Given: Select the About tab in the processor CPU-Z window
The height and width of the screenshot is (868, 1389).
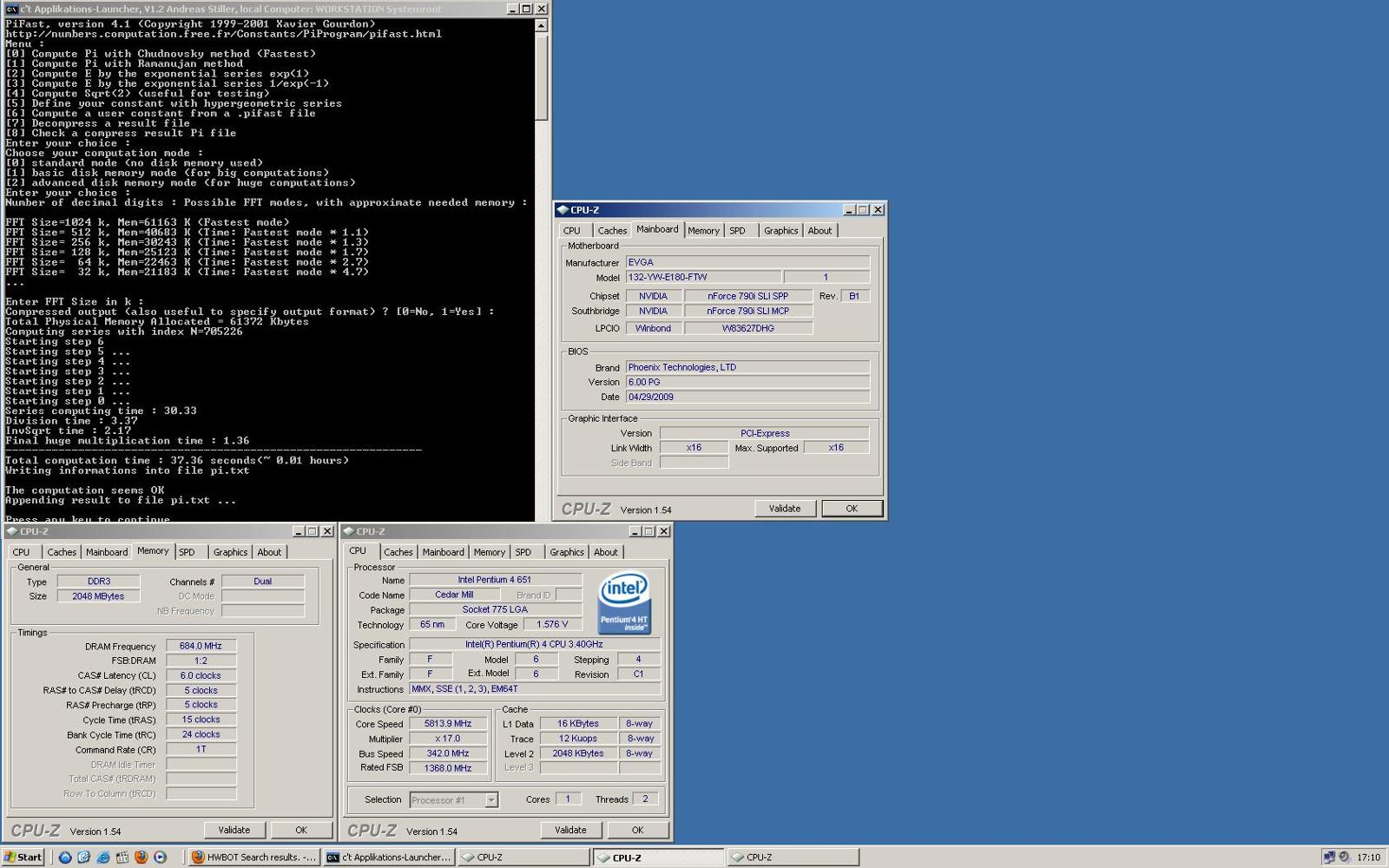Looking at the screenshot, I should (605, 552).
